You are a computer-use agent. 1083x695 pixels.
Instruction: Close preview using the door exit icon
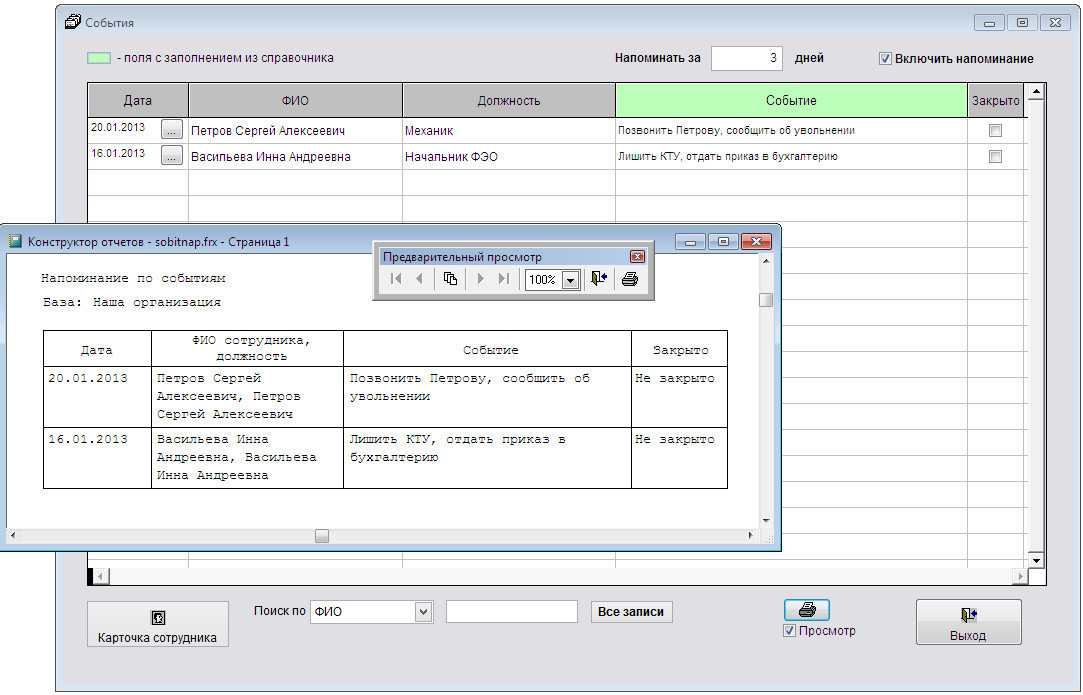(x=599, y=280)
